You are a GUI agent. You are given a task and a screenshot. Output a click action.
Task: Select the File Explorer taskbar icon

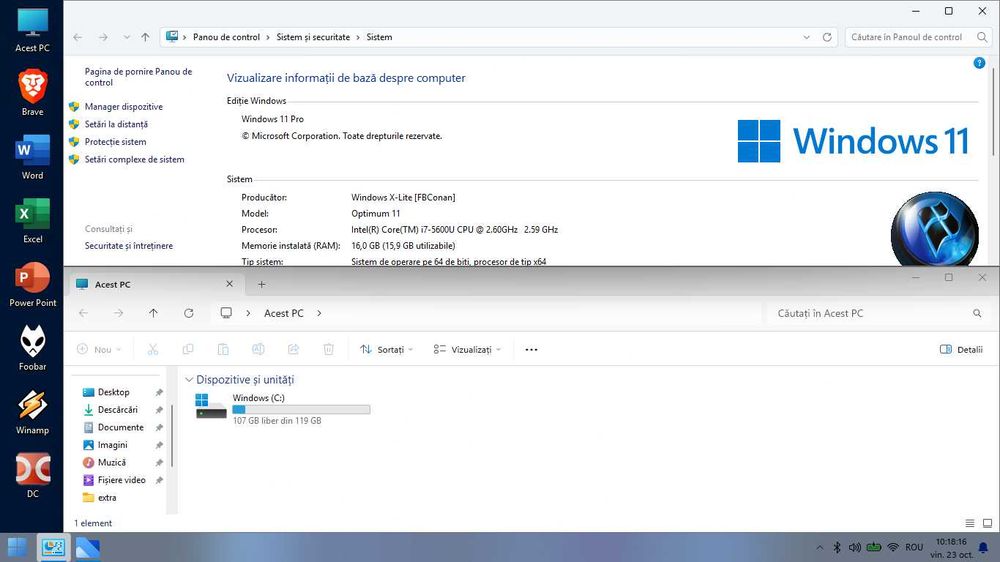88,547
